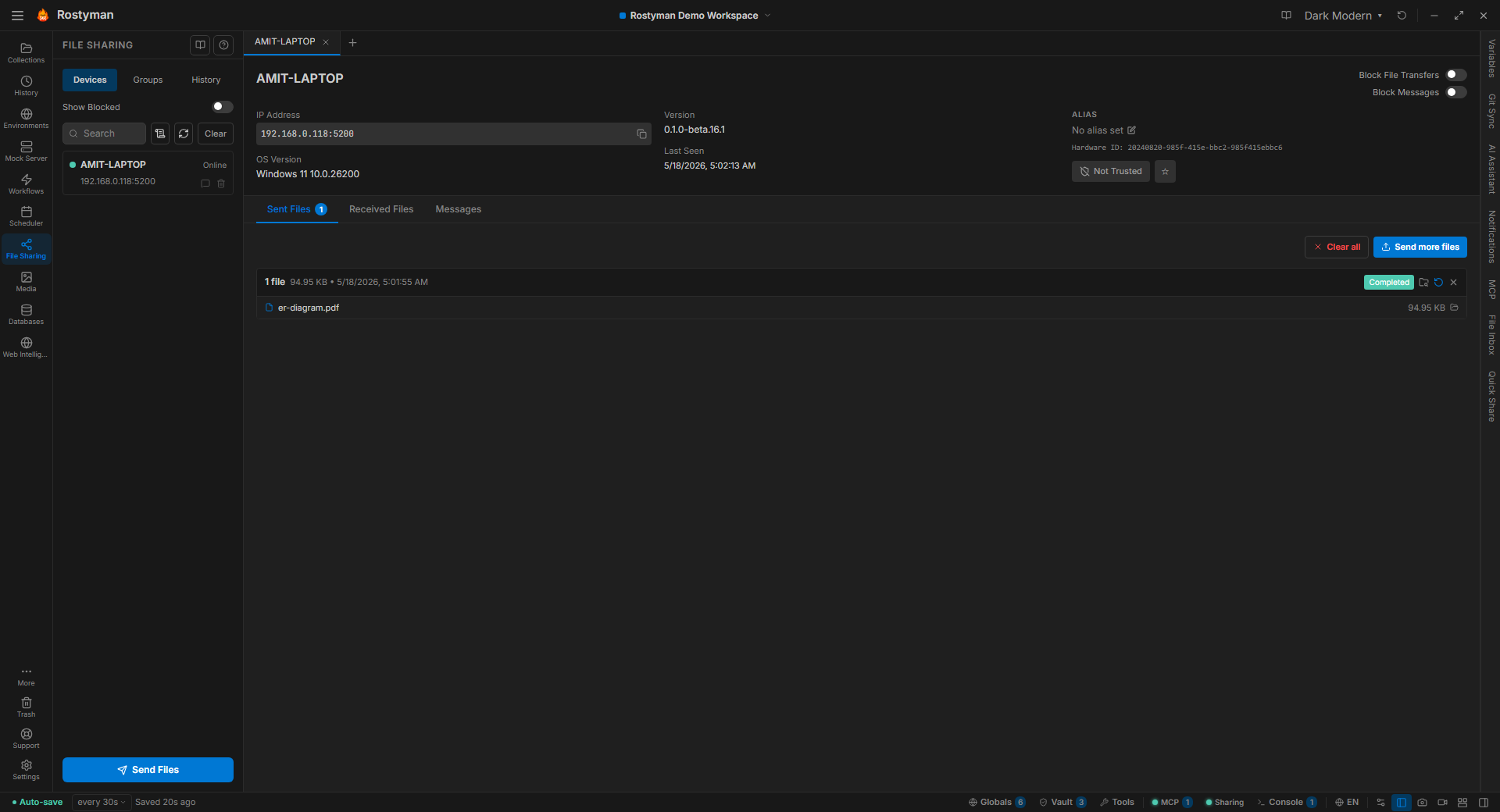Viewport: 1500px width, 812px height.
Task: Click the scroll log icon beside Search
Action: point(160,134)
